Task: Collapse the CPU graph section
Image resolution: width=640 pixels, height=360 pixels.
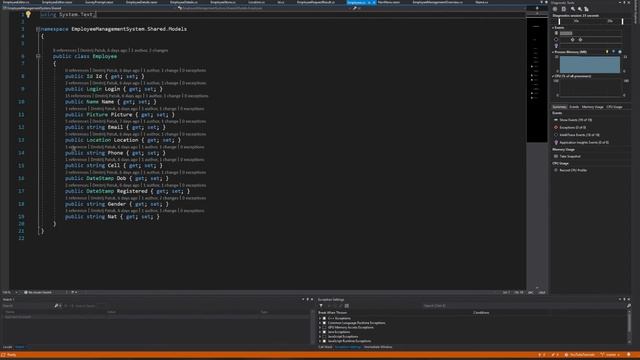Action: click(553, 76)
